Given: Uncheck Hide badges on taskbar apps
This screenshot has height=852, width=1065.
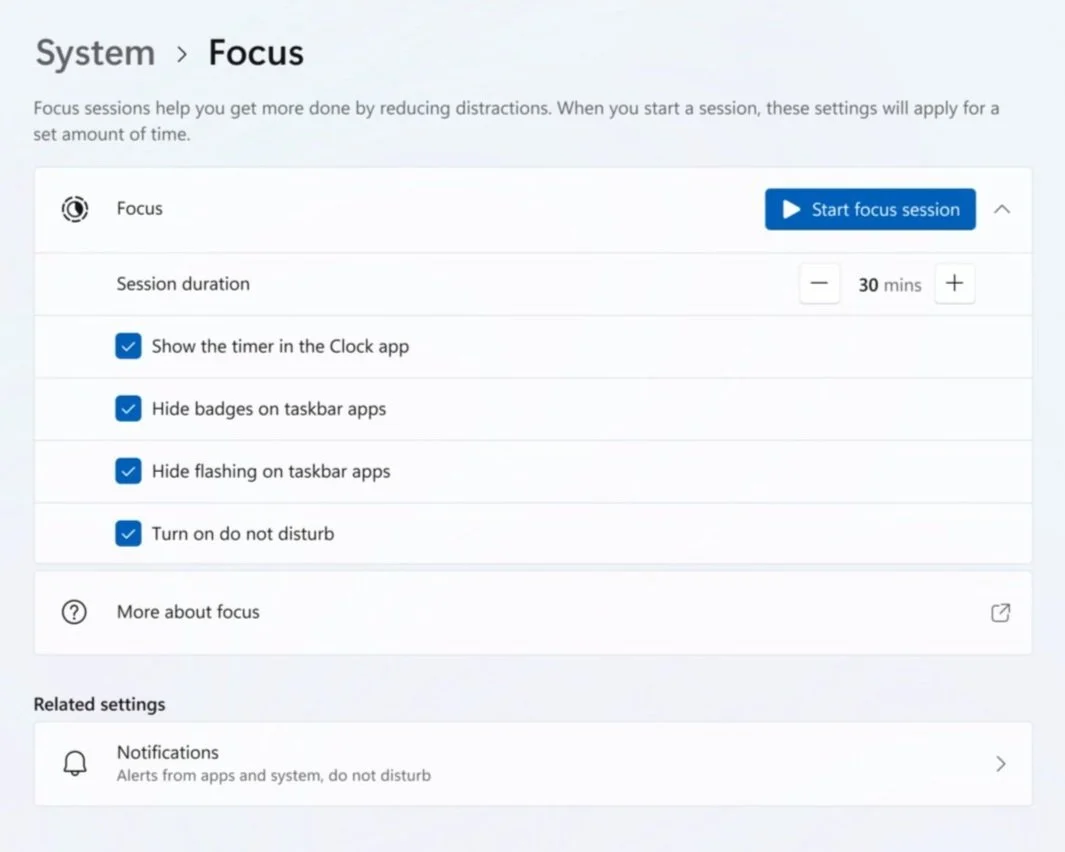Looking at the screenshot, I should pos(128,409).
